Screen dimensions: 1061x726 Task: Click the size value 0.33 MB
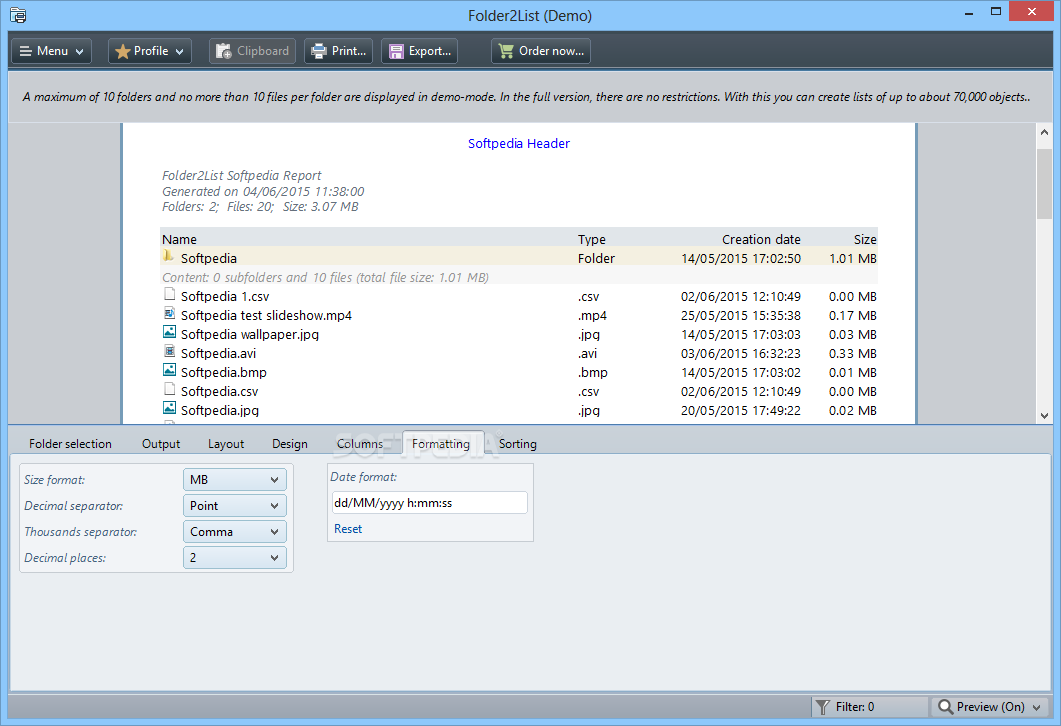coord(853,353)
